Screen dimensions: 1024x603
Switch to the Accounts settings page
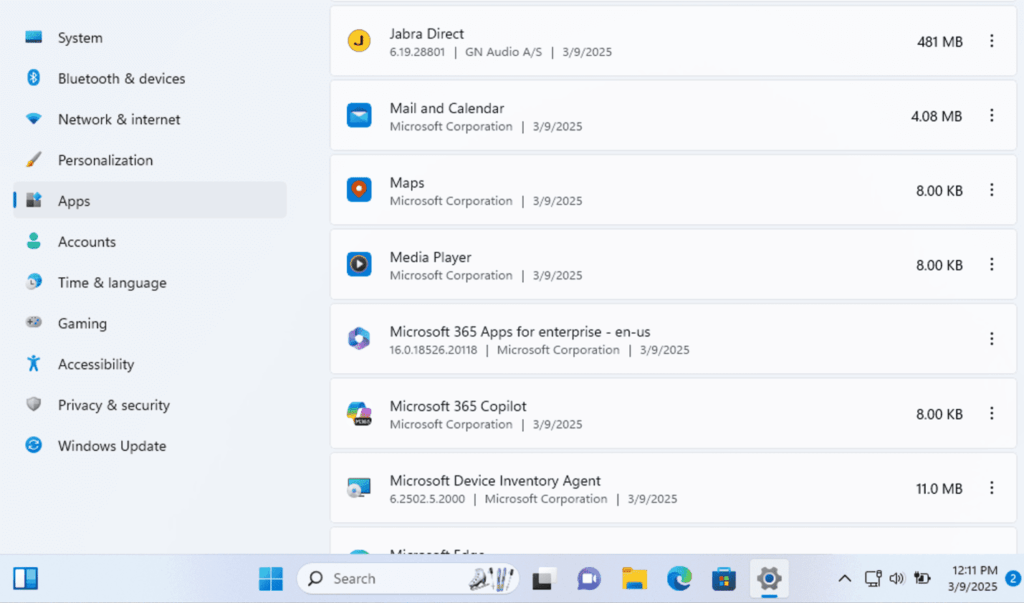(88, 241)
